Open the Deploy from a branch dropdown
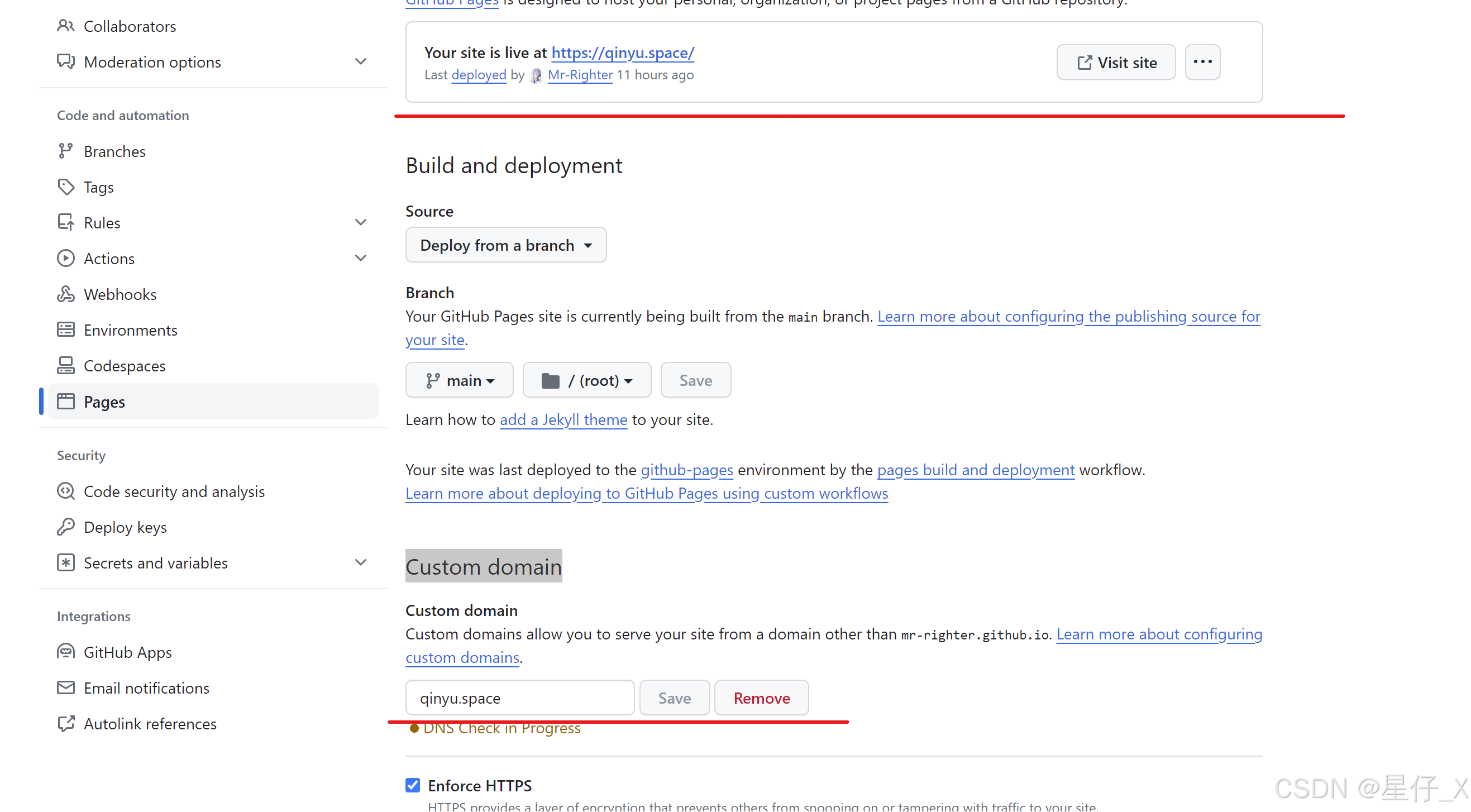Screen dimensions: 1471x812 point(505,245)
